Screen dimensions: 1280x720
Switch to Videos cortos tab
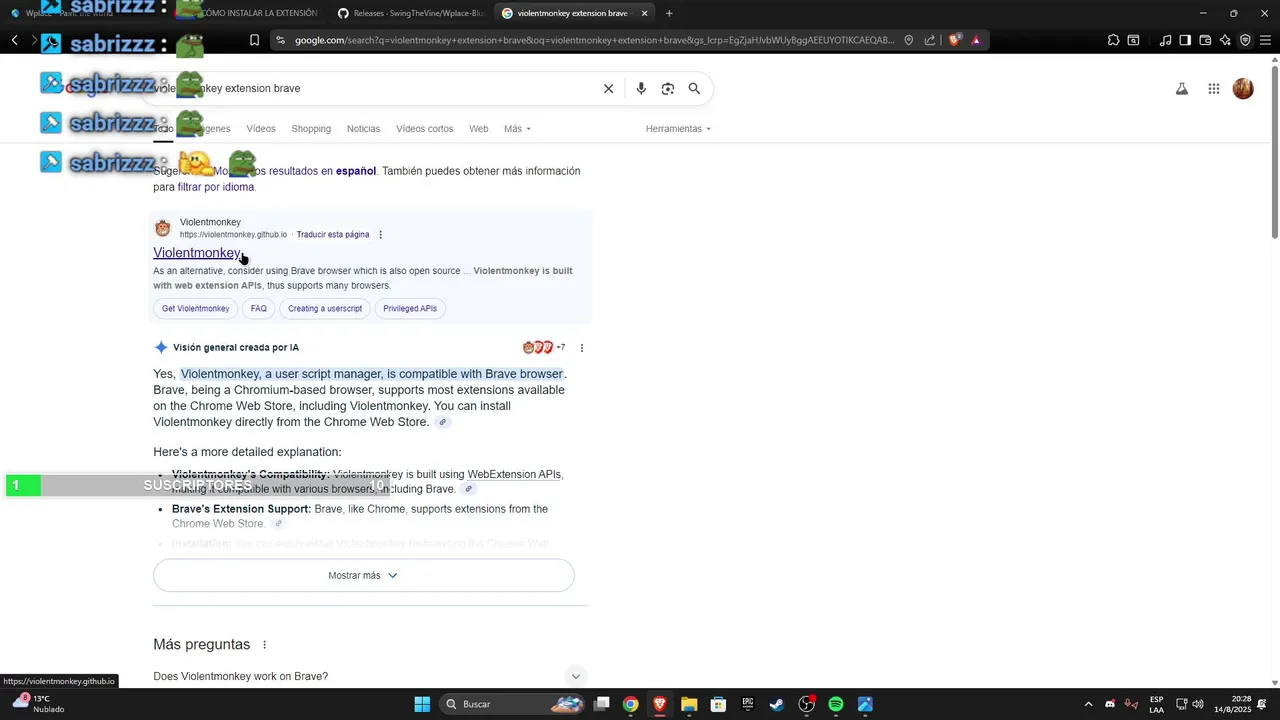point(424,129)
